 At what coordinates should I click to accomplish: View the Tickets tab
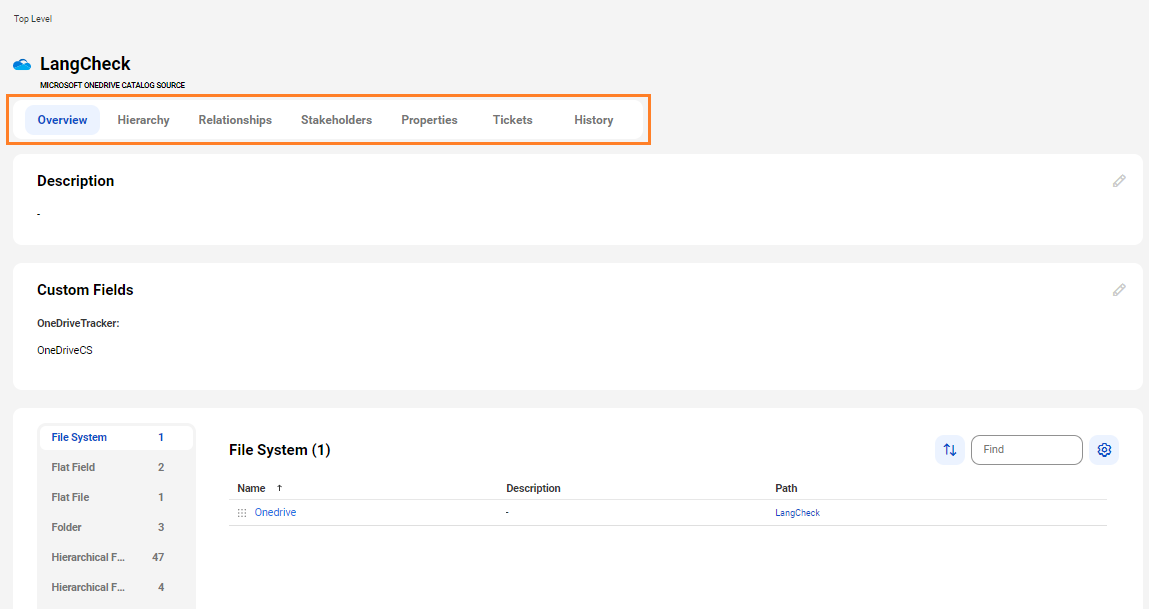pyautogui.click(x=512, y=120)
